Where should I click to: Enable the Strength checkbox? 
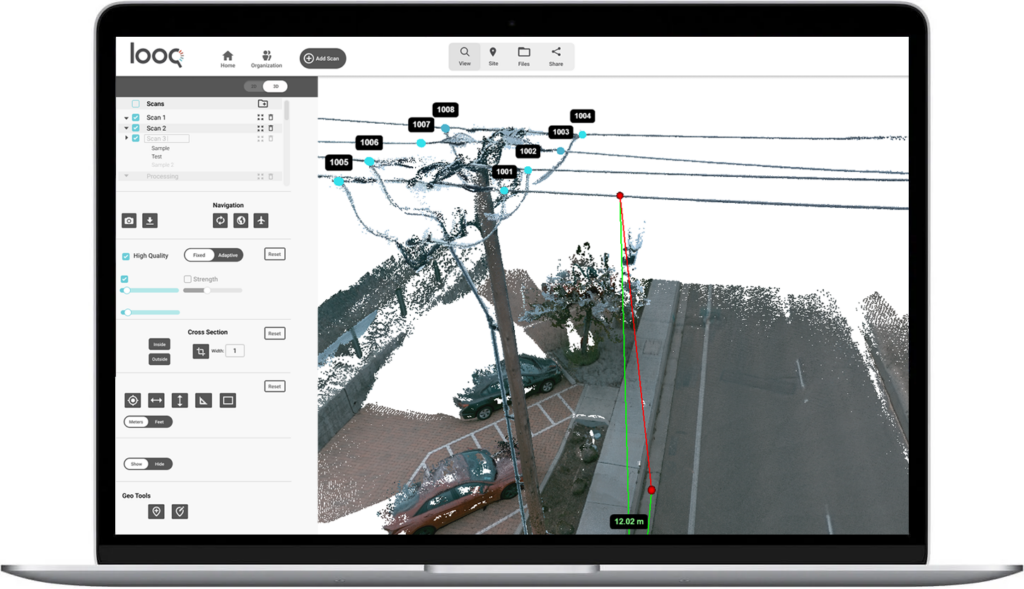187,278
